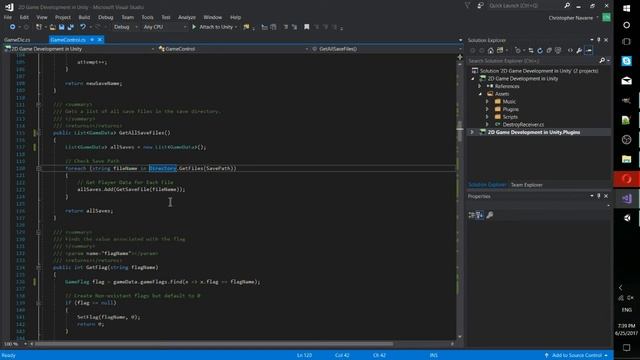Switch to the Team Explorer tab
The height and width of the screenshot is (360, 640).
click(527, 185)
